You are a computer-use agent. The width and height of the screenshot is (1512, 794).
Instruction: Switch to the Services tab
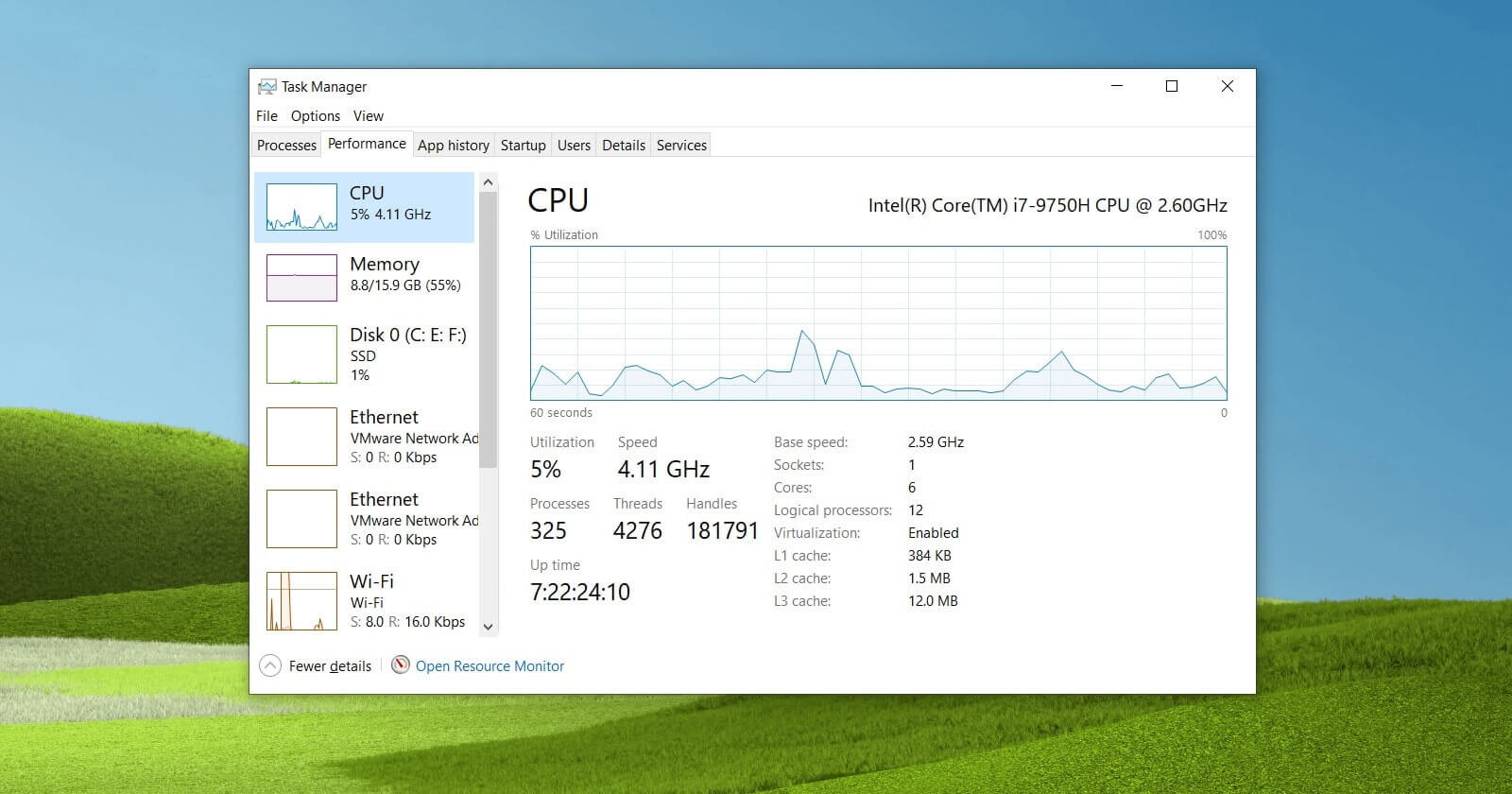click(x=681, y=145)
